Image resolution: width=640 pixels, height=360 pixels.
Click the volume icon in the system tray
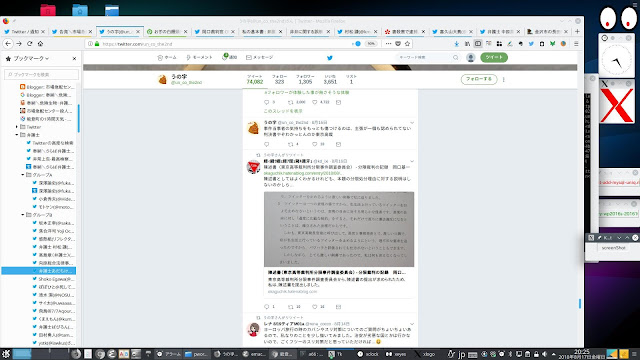point(544,354)
